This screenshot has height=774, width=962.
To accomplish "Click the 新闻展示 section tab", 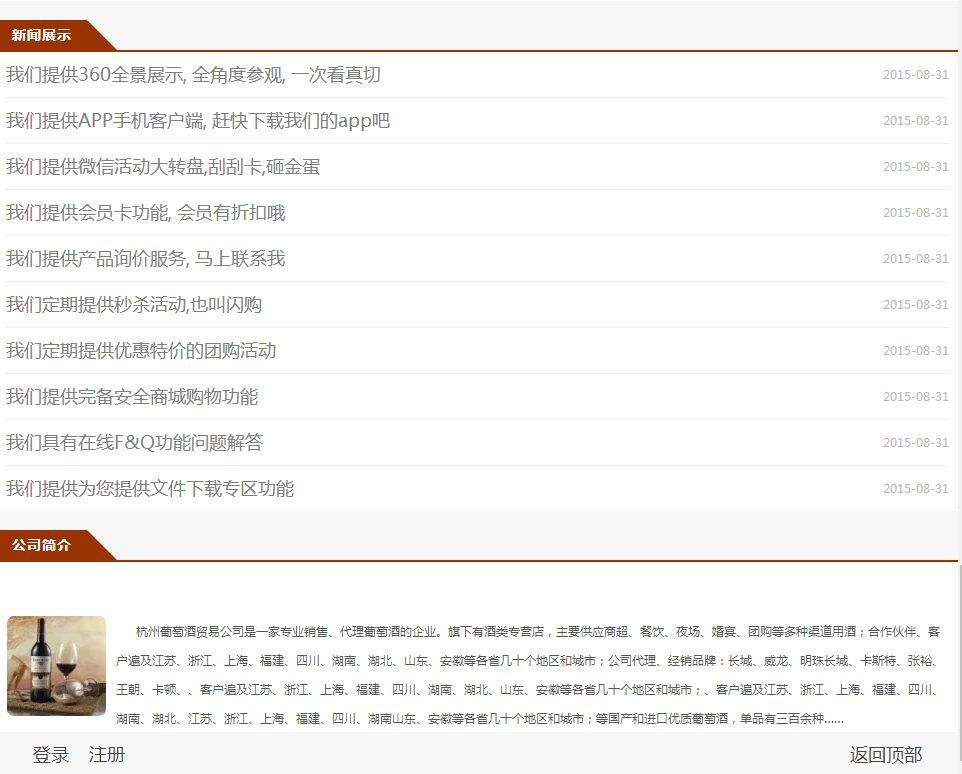I will click(x=42, y=36).
